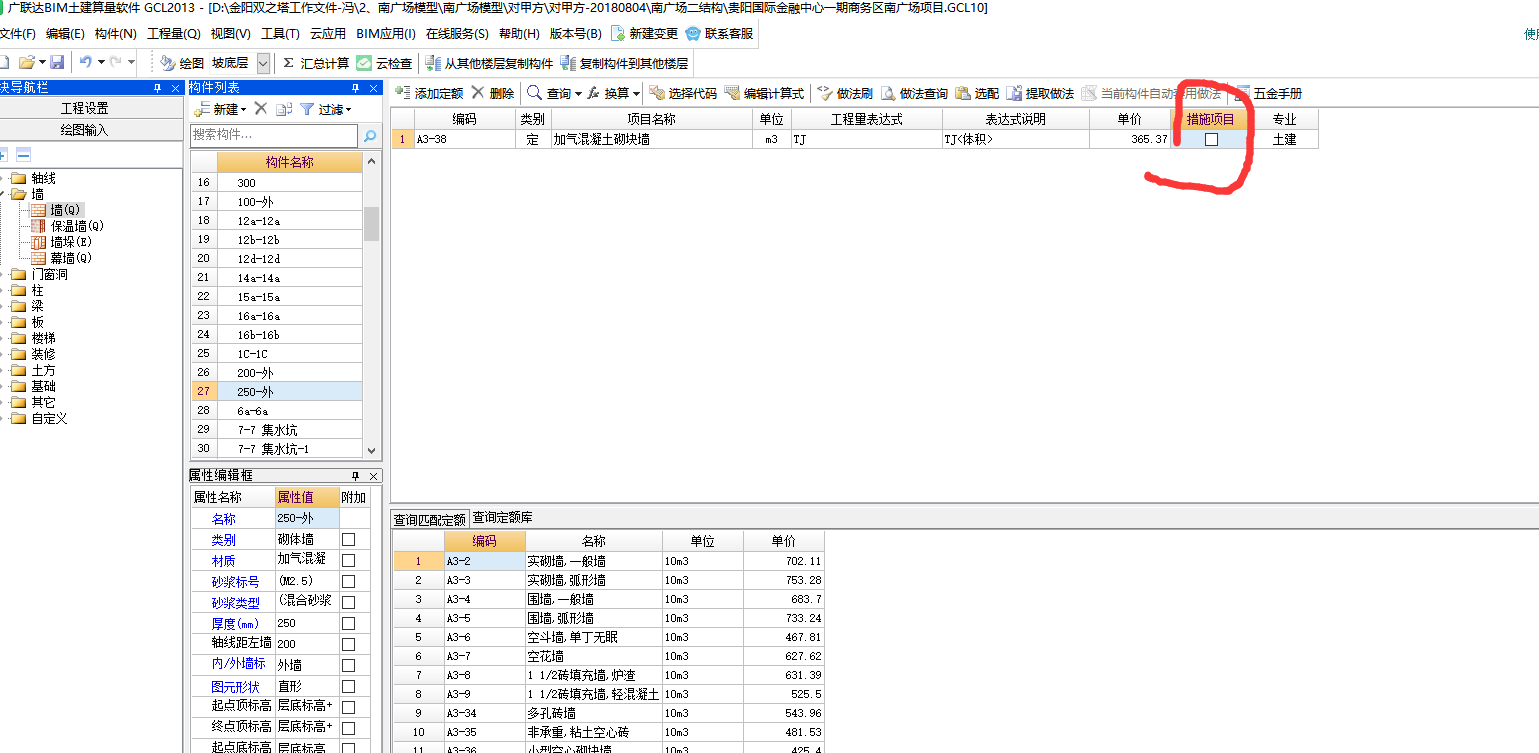The image size is (1539, 753).
Task: Toggle 附加 checkbox for 厚度(mm) property
Action: pyautogui.click(x=349, y=623)
